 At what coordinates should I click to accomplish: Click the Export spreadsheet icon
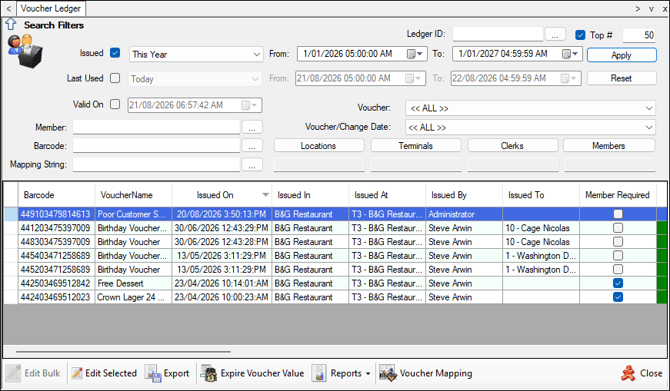(x=152, y=373)
